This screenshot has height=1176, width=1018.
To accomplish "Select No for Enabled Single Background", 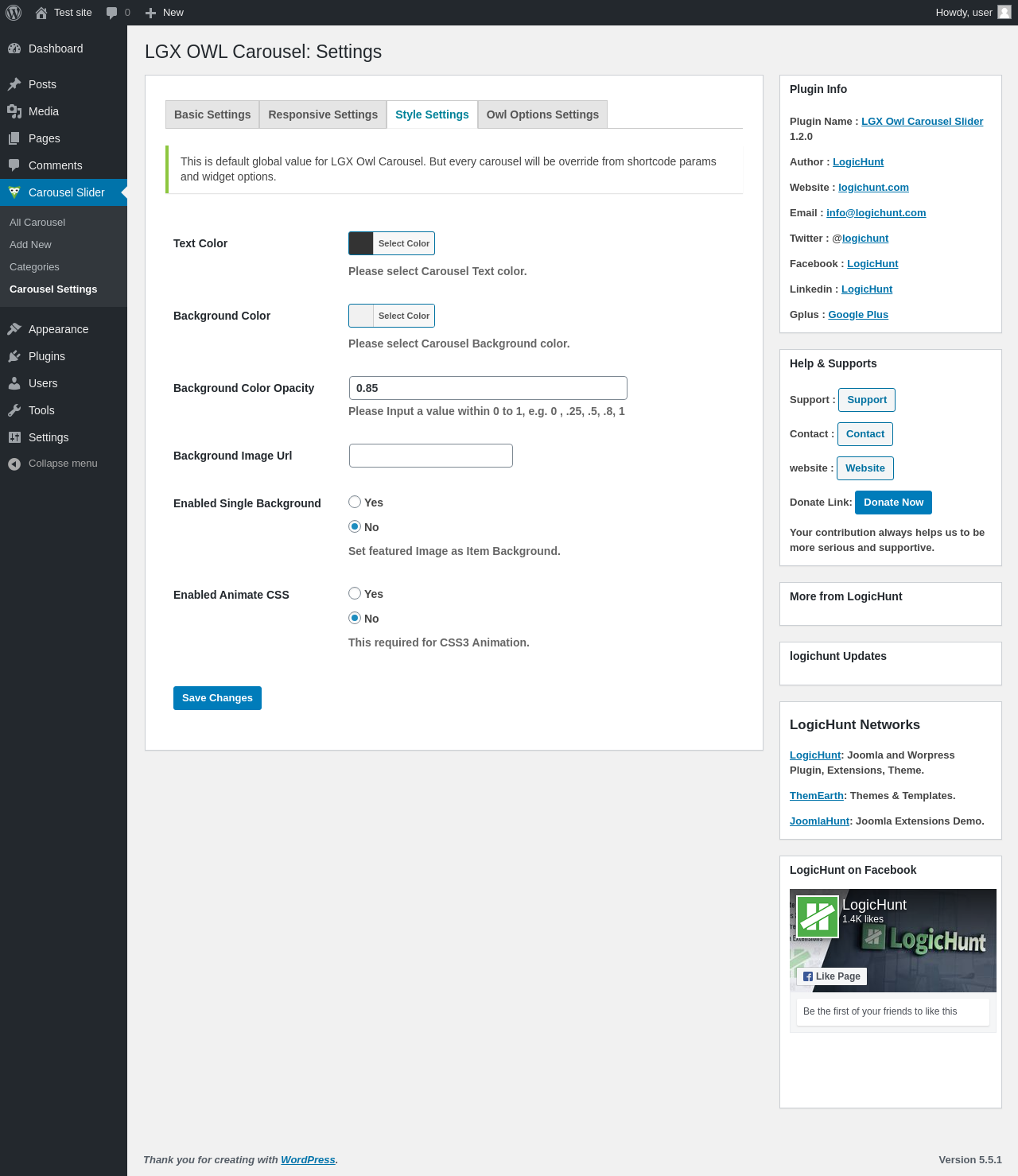I will point(355,526).
